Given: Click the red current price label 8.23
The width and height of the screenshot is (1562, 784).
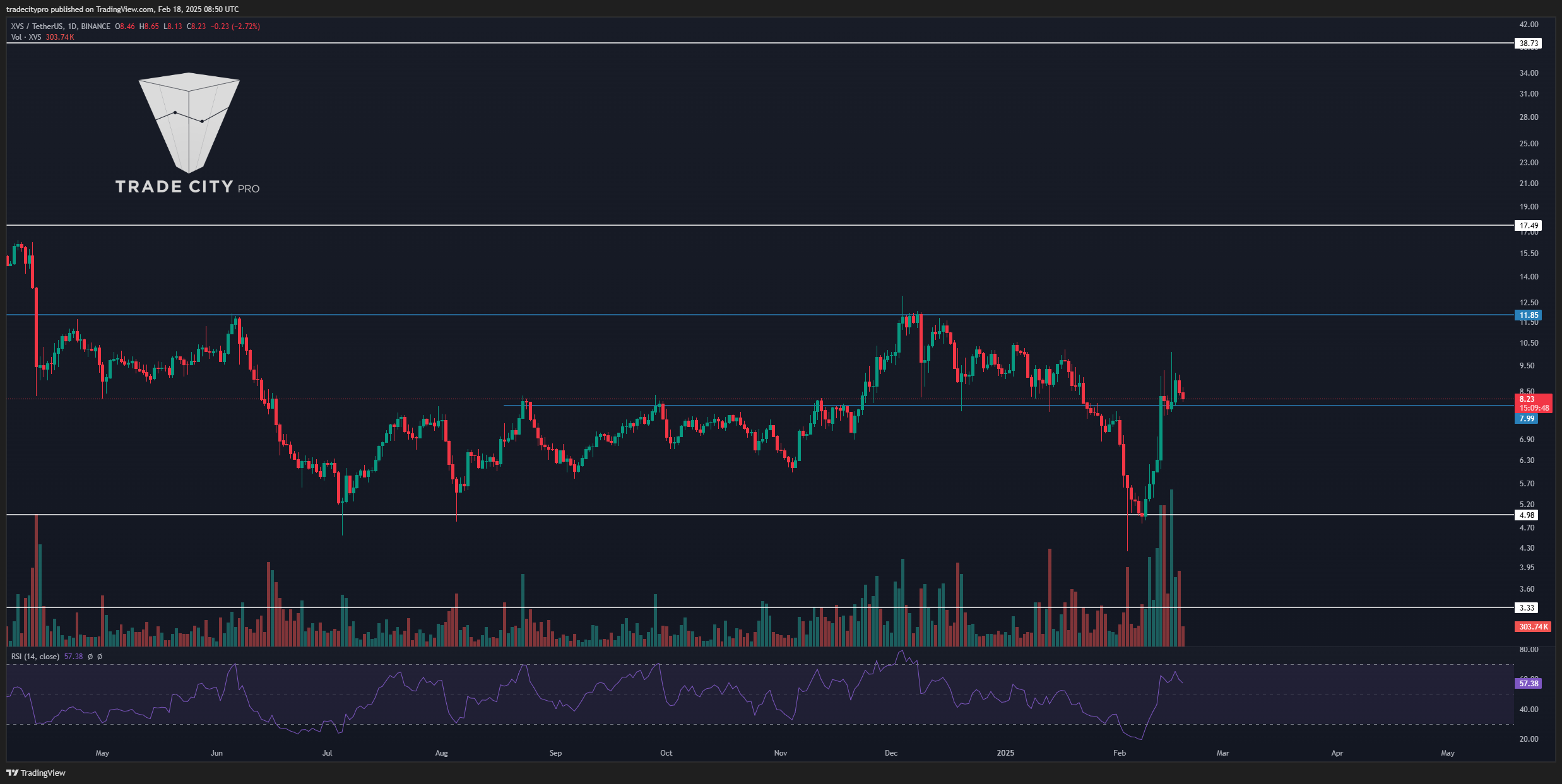Looking at the screenshot, I should point(1527,399).
